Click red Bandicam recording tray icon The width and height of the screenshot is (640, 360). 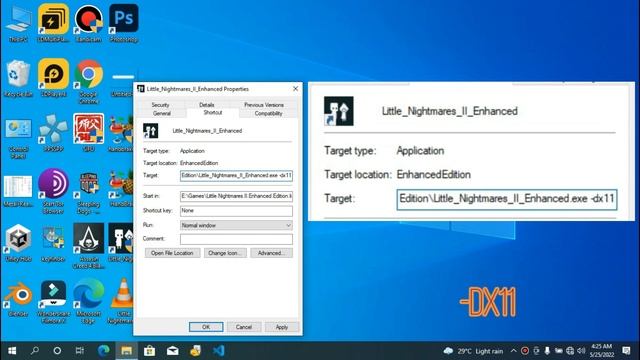point(525,351)
